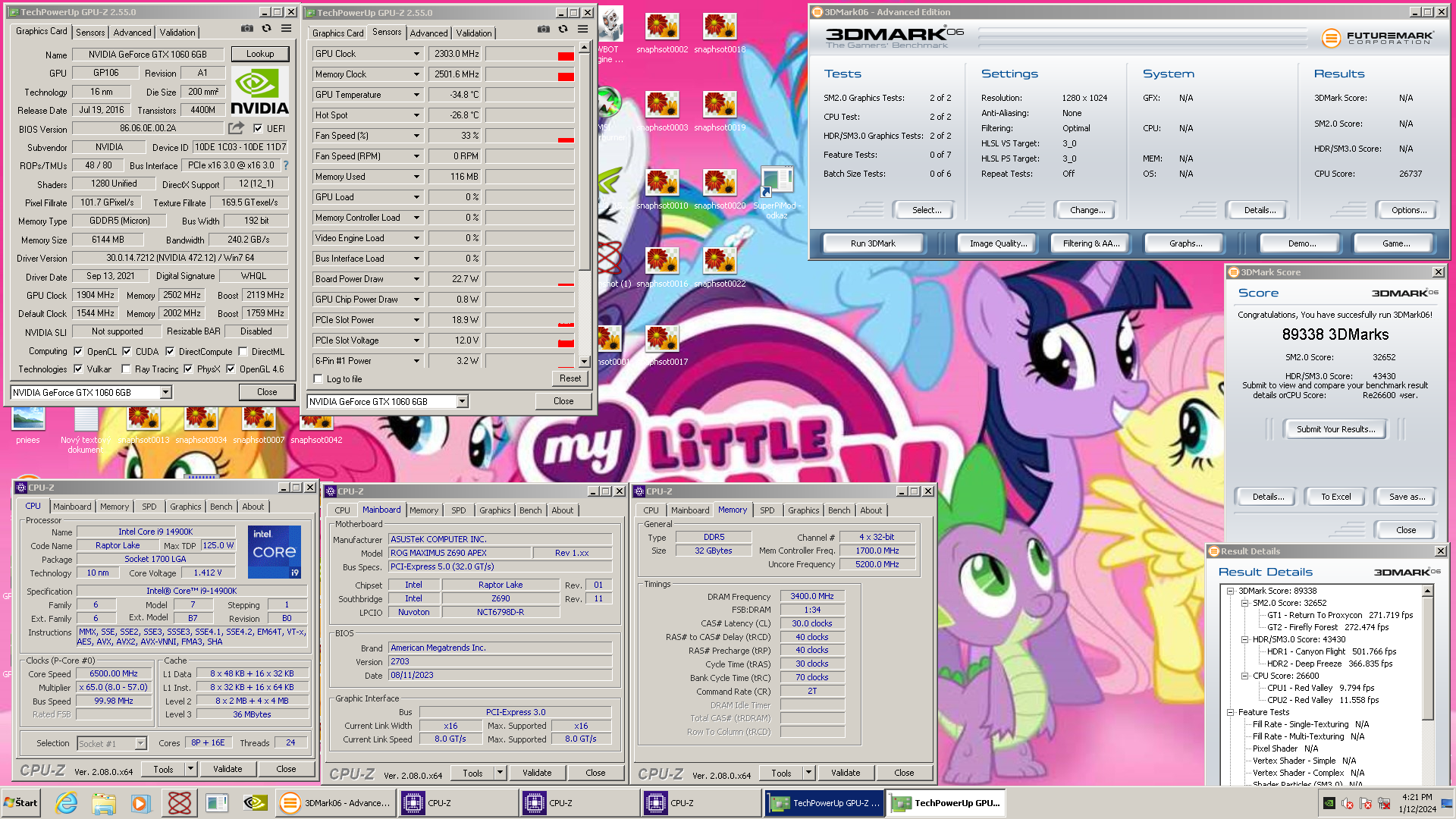Click the Lookup button in GPU-Z
Image resolution: width=1456 pixels, height=819 pixels.
click(x=259, y=54)
